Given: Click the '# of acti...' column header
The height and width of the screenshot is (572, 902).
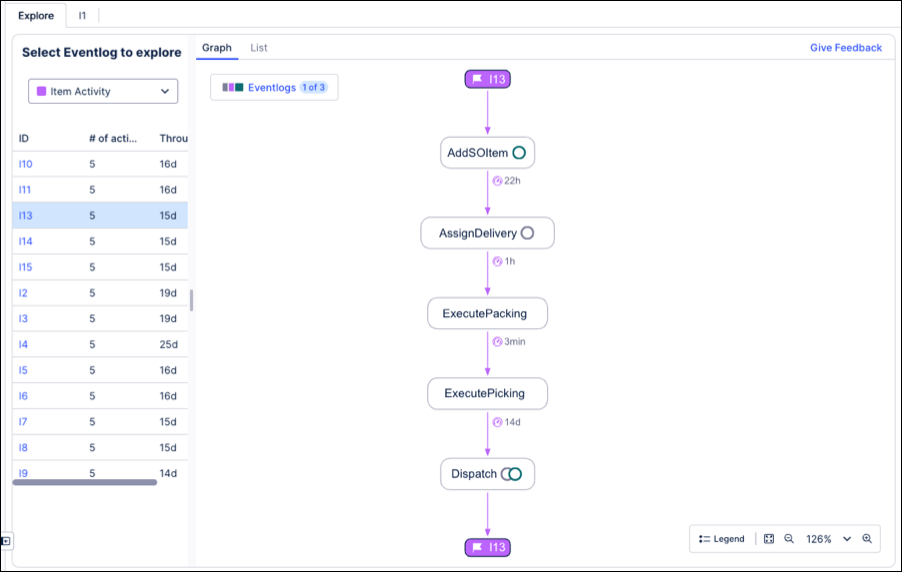Looking at the screenshot, I should click(113, 138).
